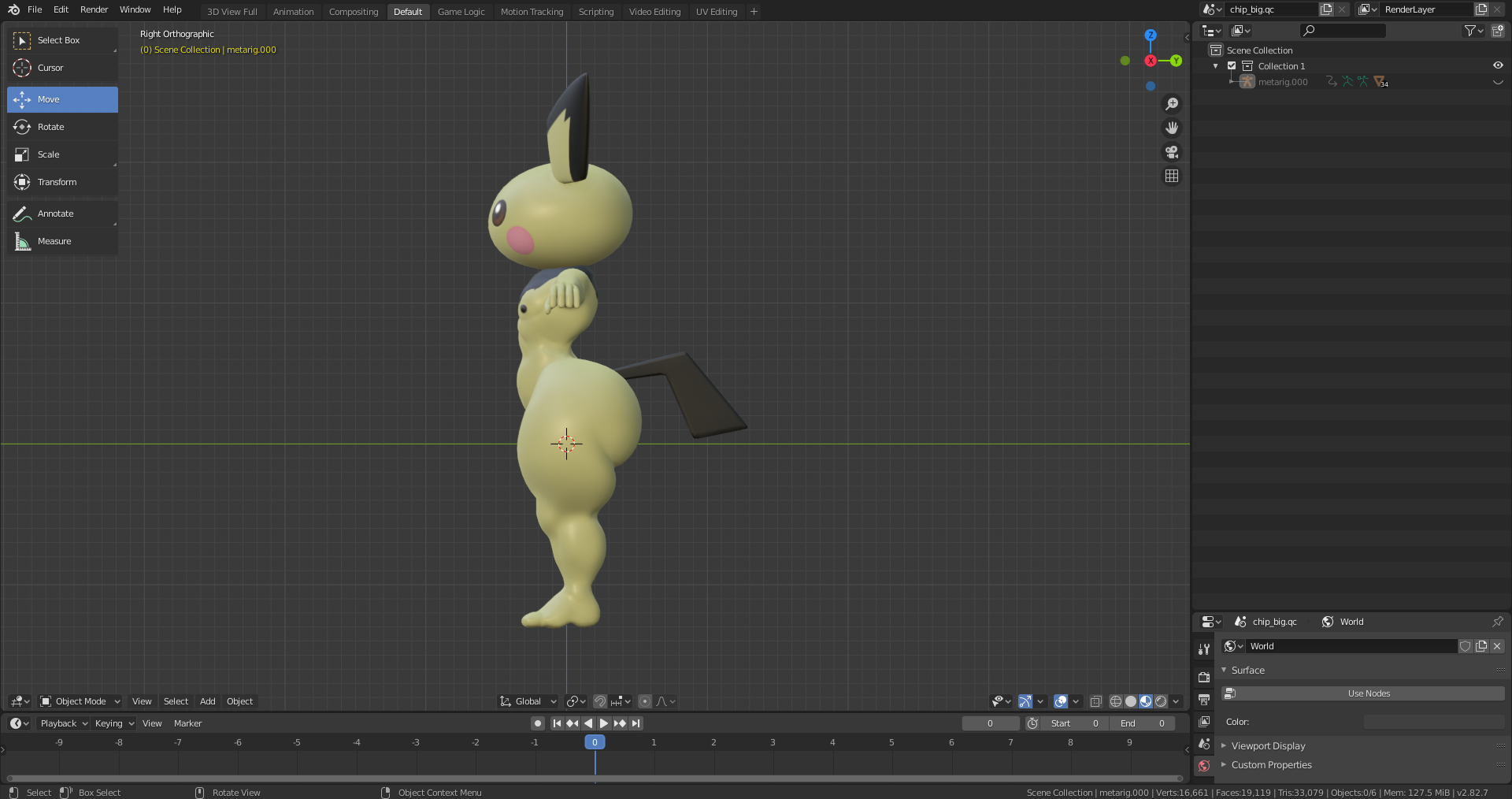Duplicate the World datablock
Image resolution: width=1512 pixels, height=799 pixels.
[1481, 646]
